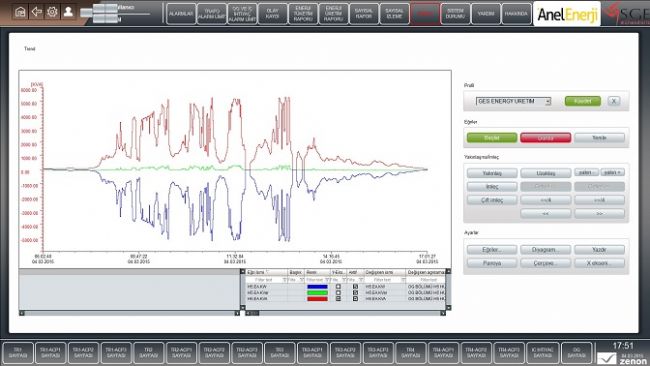Click the Panoya clipboard button
Image resolution: width=650 pixels, height=366 pixels.
[492, 263]
